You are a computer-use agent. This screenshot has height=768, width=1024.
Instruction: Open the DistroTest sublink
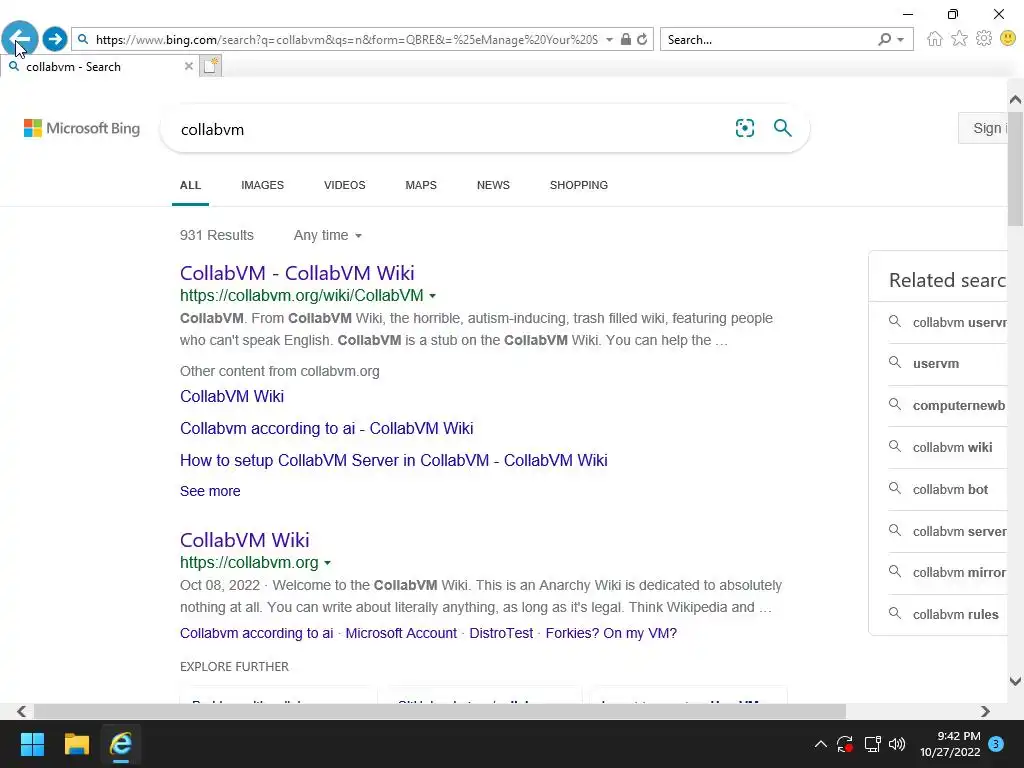coord(501,633)
